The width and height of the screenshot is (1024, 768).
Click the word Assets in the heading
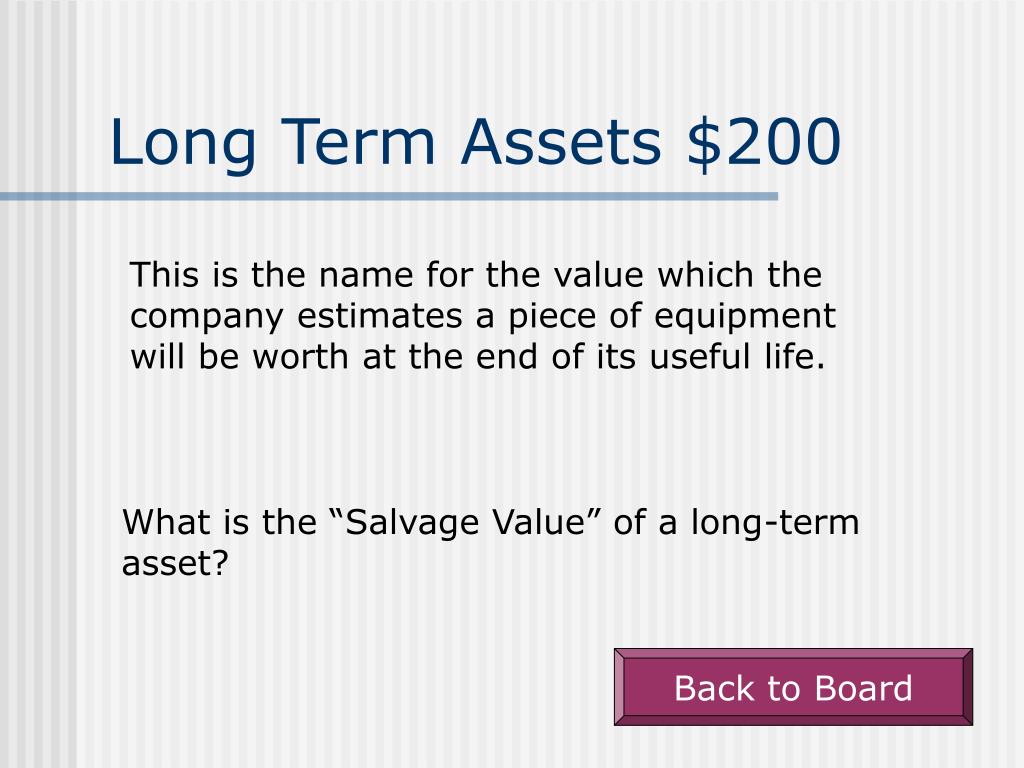pyautogui.click(x=561, y=142)
